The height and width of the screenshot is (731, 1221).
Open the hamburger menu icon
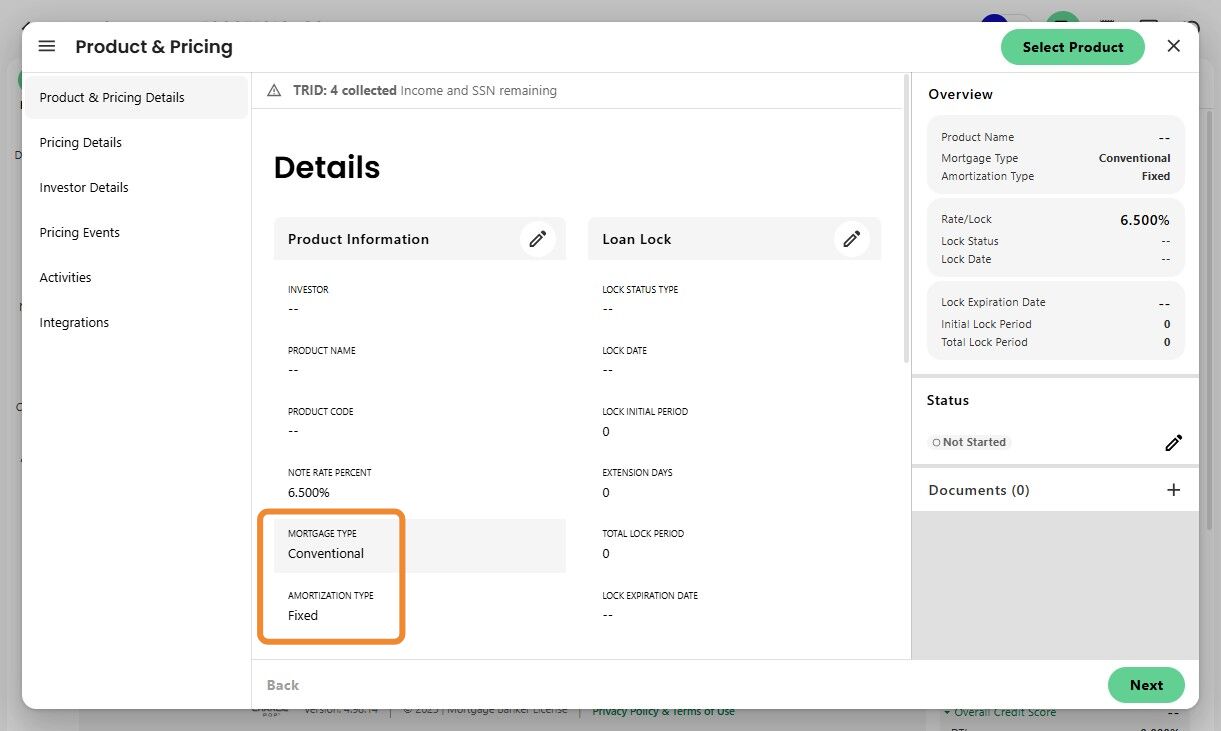[47, 46]
